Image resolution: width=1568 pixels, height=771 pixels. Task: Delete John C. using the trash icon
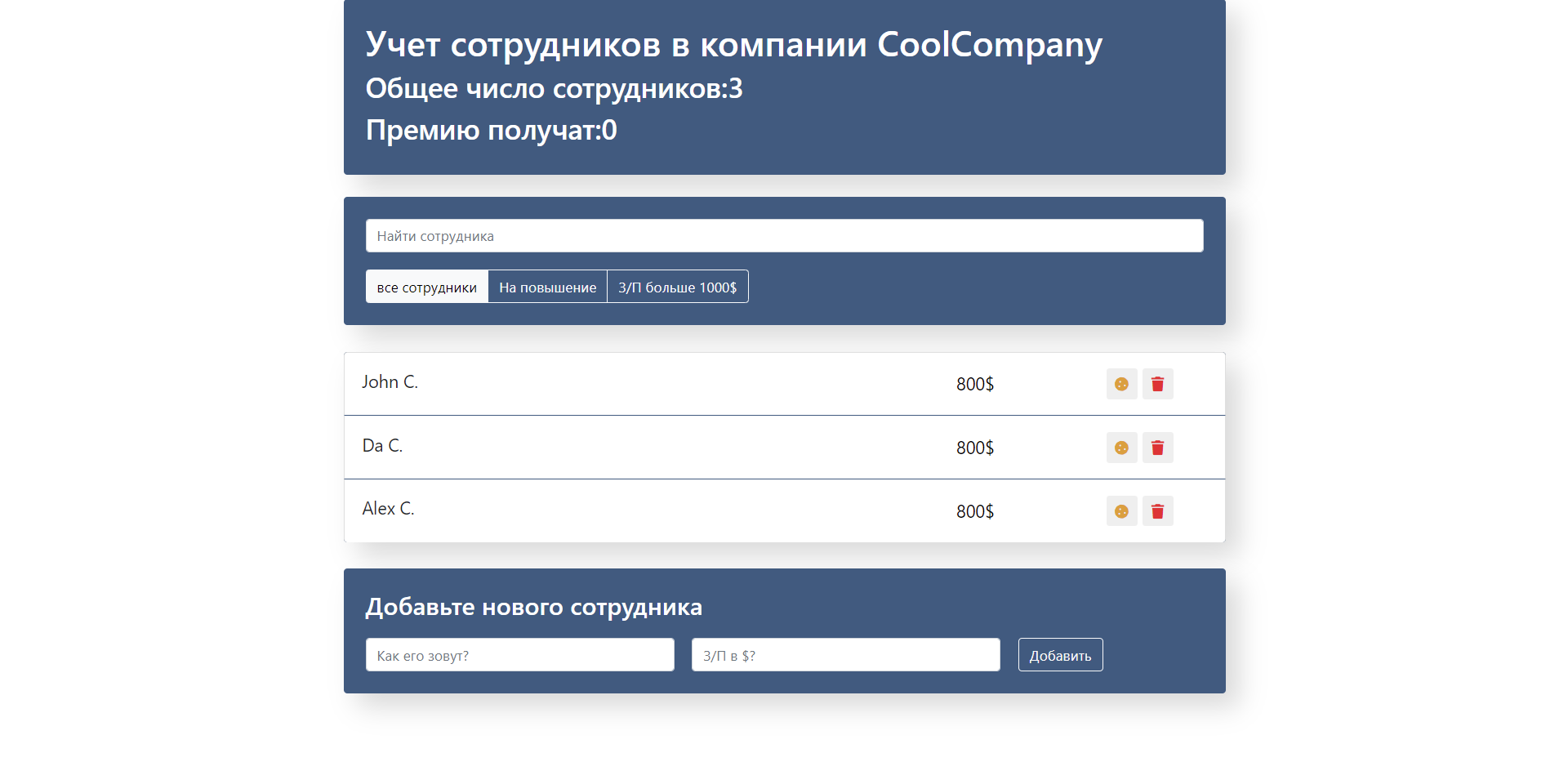(1157, 384)
